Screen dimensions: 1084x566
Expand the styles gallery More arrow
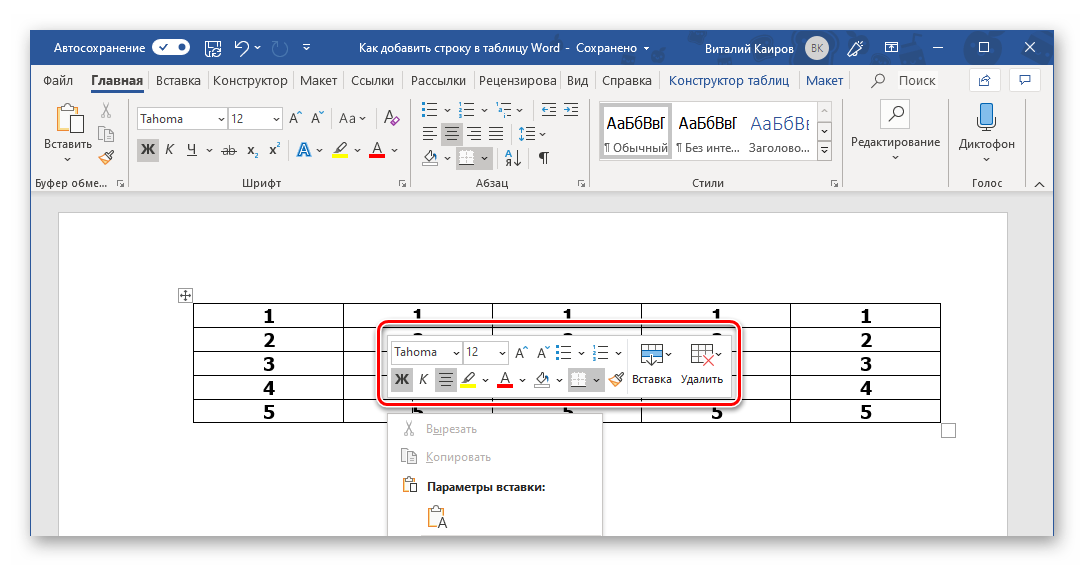coord(824,150)
